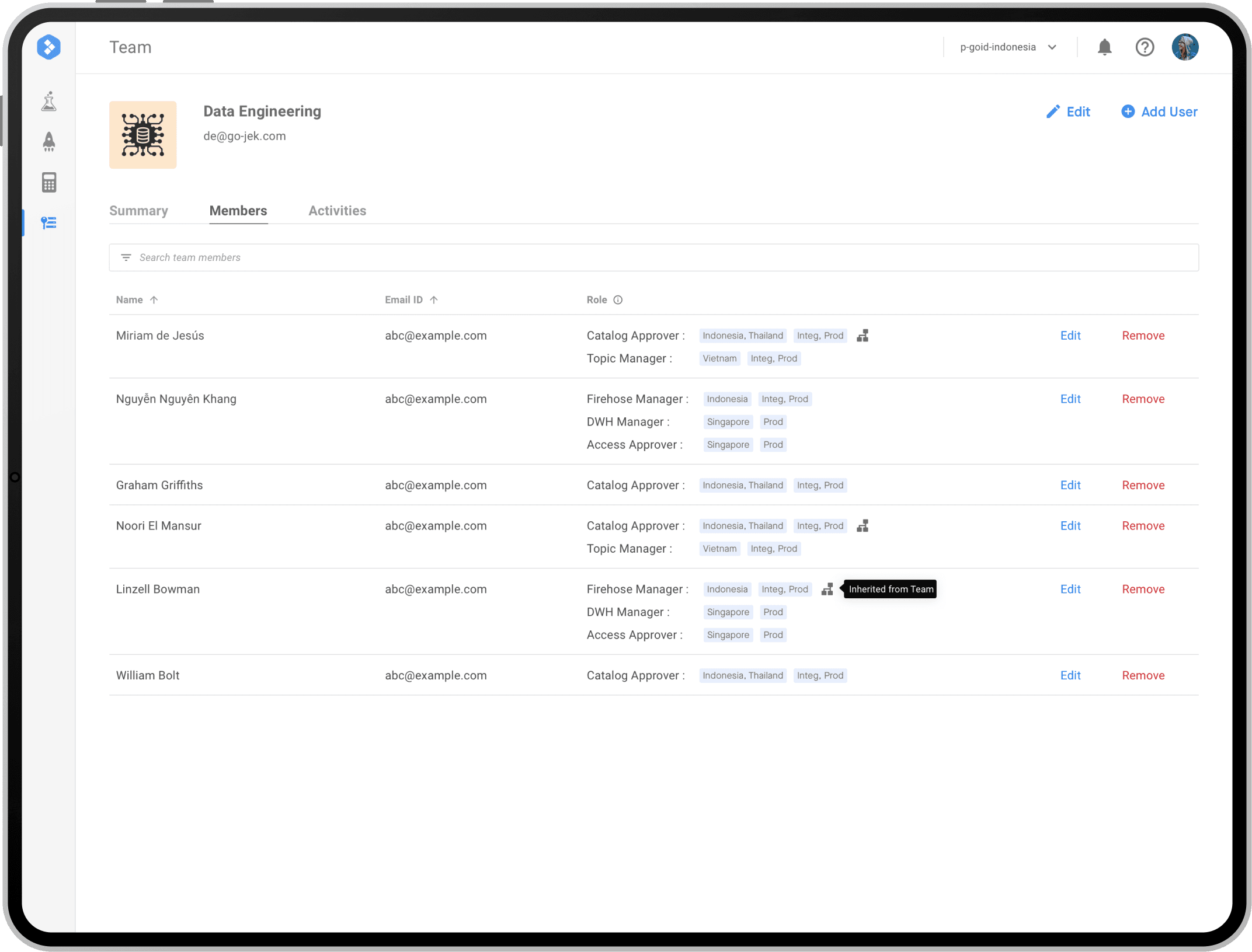Click the name Nguyễn Nguyên Khang
1252x952 pixels.
[x=176, y=399]
